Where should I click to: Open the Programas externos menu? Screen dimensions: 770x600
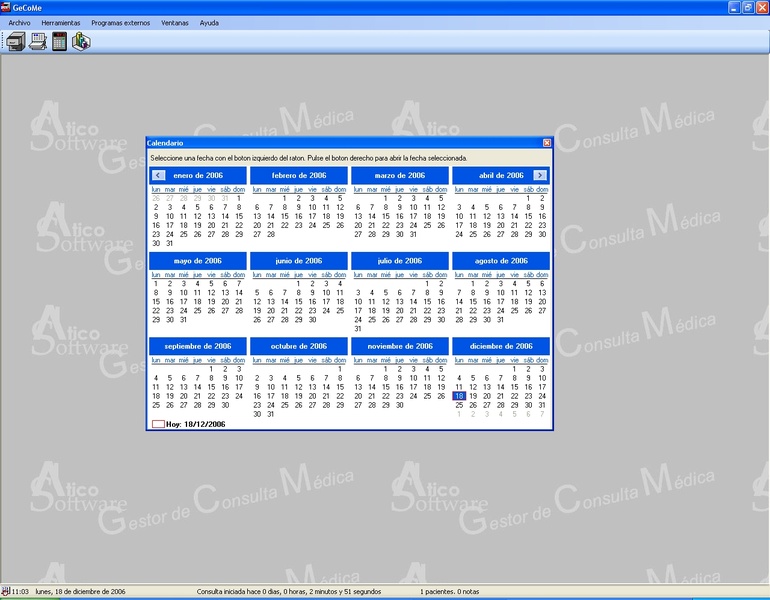[120, 23]
